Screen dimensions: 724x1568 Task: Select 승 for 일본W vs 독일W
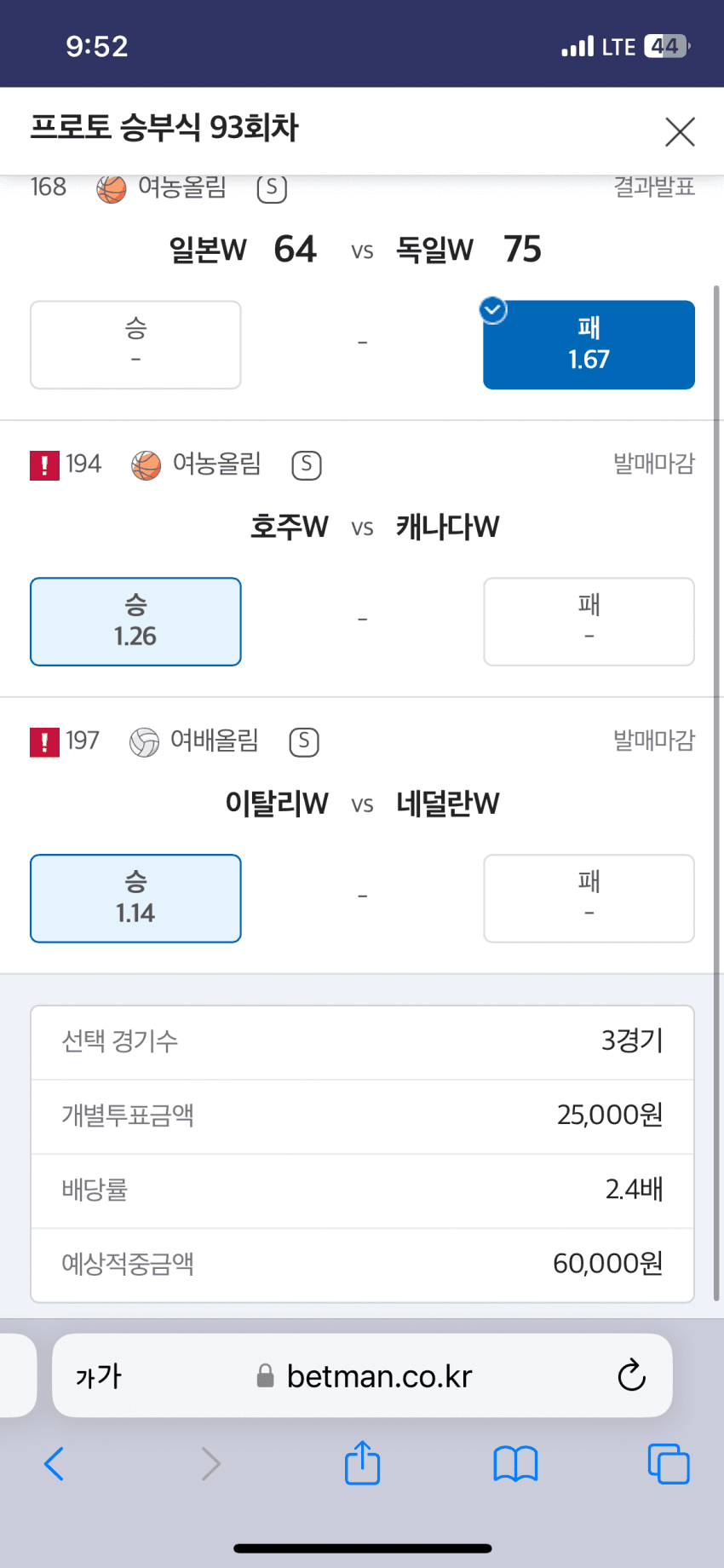135,344
